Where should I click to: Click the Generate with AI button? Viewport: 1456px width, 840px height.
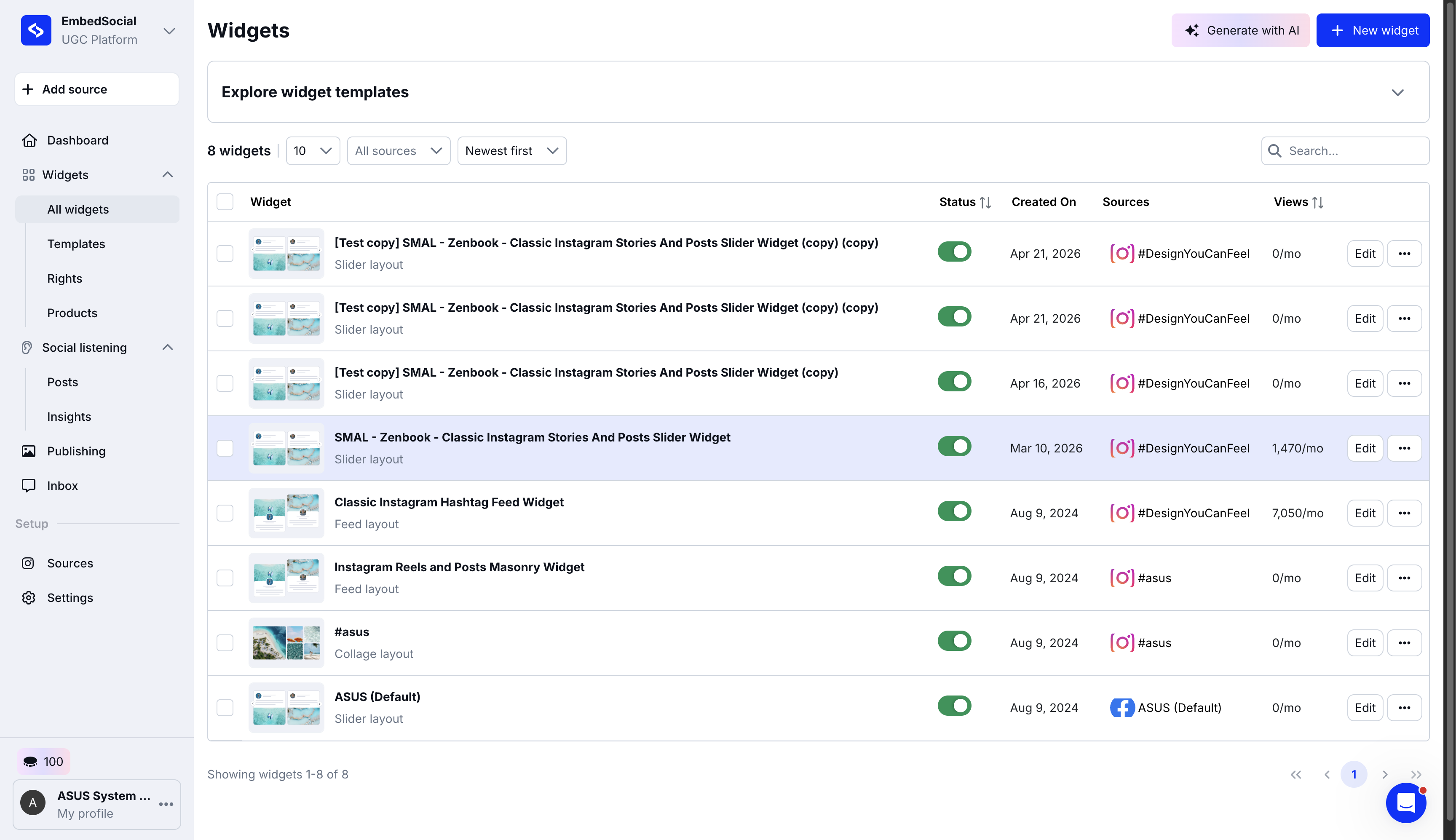(x=1240, y=31)
